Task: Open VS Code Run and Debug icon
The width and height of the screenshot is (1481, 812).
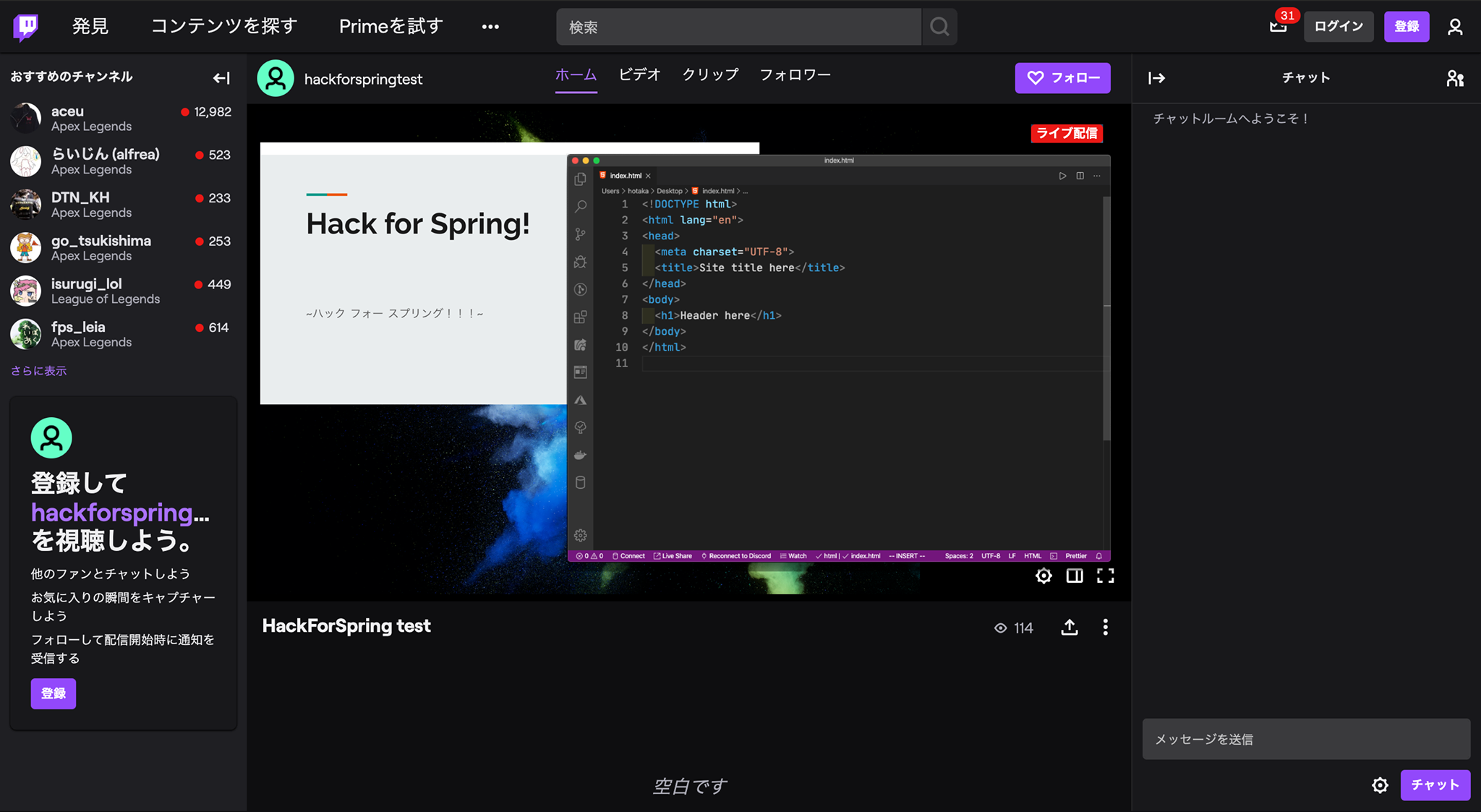Action: click(580, 262)
